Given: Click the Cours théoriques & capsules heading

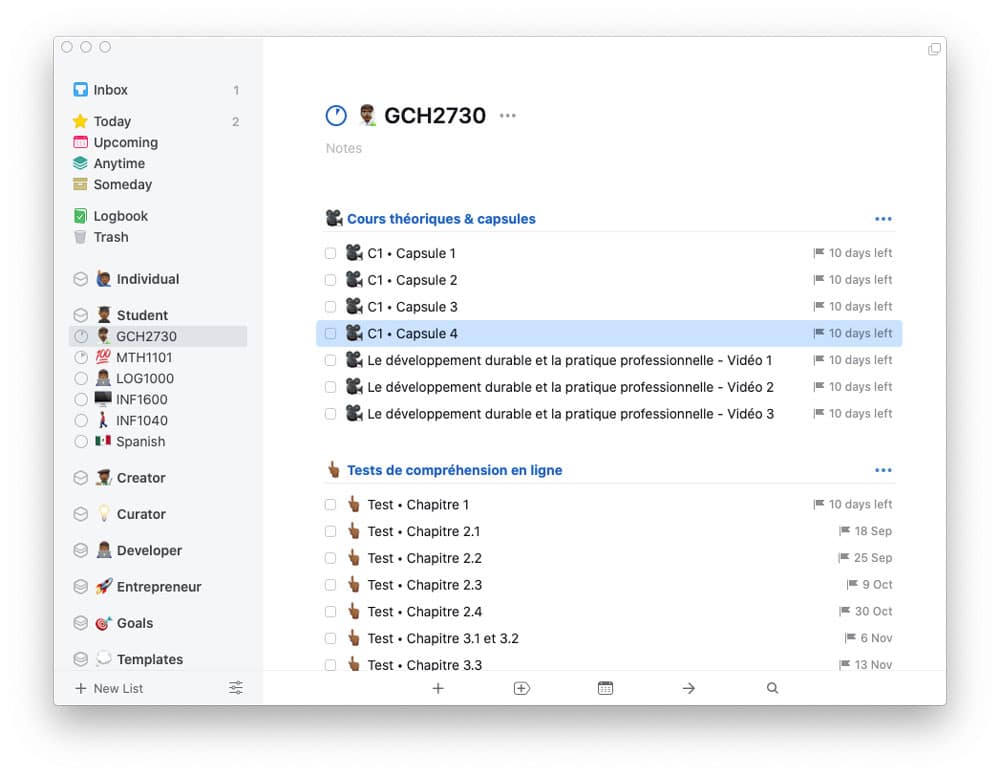Looking at the screenshot, I should point(441,219).
